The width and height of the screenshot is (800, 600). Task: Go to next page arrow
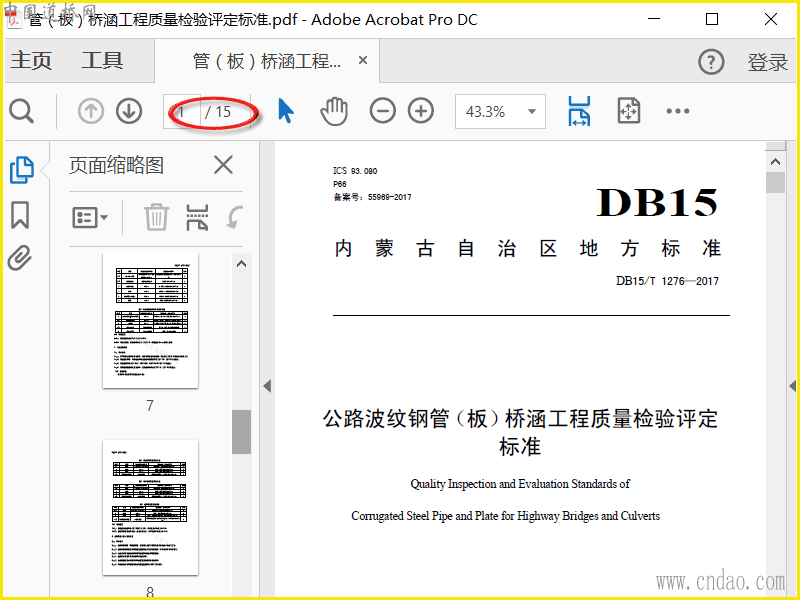pyautogui.click(x=129, y=111)
